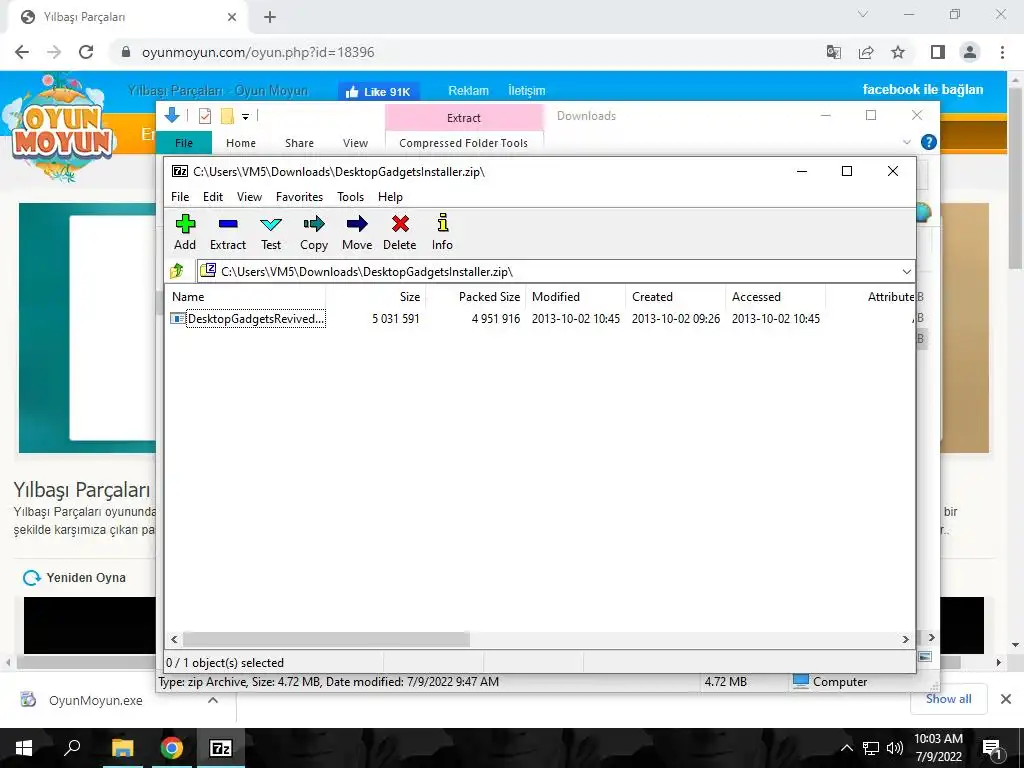
Task: Click Facebook Like 91K button
Action: pyautogui.click(x=378, y=92)
